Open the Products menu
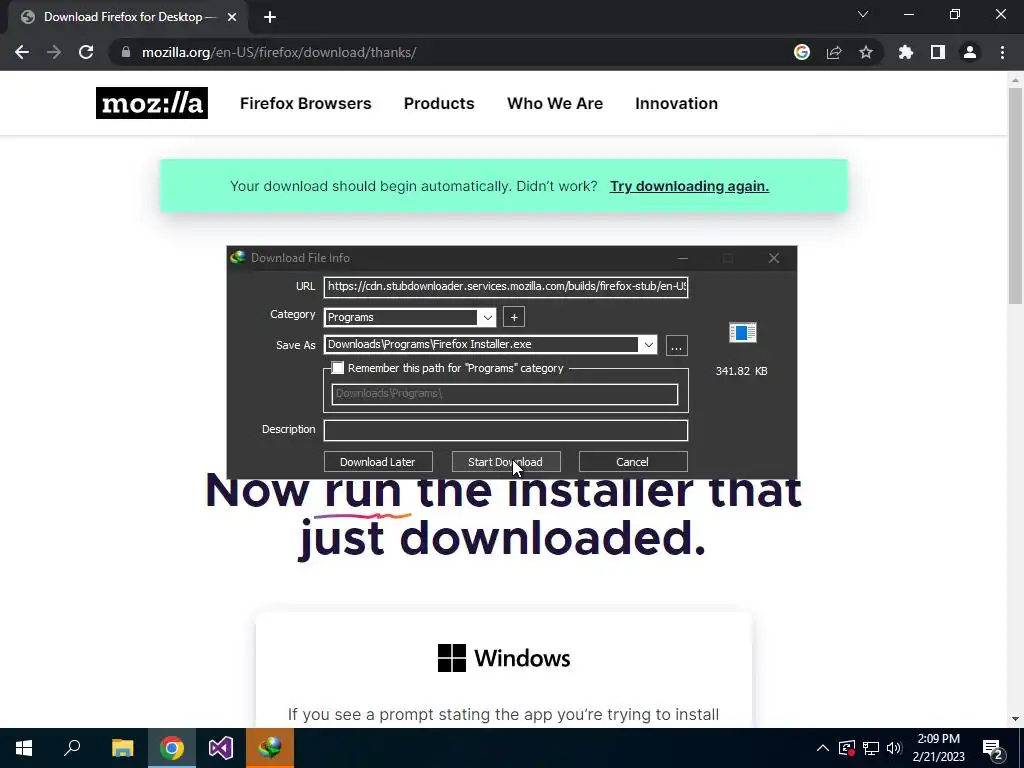 439,103
